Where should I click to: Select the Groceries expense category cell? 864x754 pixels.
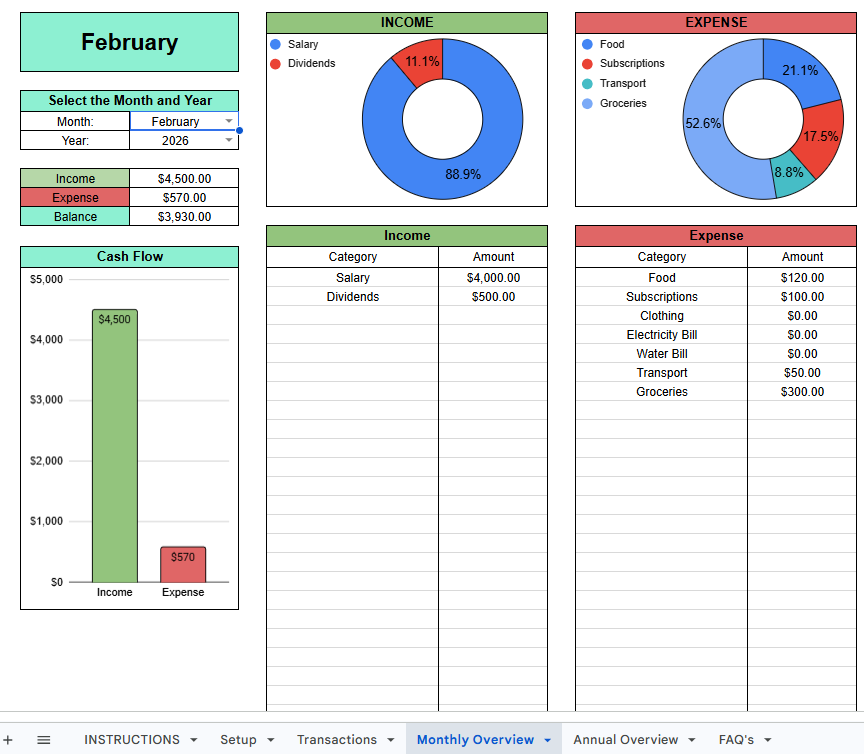click(x=662, y=391)
